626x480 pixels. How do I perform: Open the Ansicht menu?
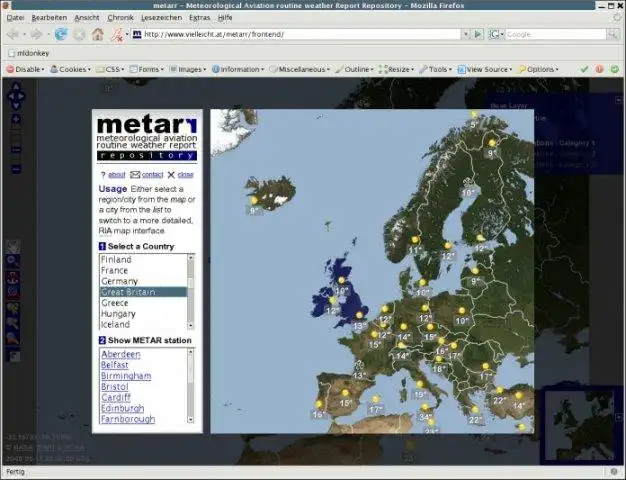(x=87, y=18)
